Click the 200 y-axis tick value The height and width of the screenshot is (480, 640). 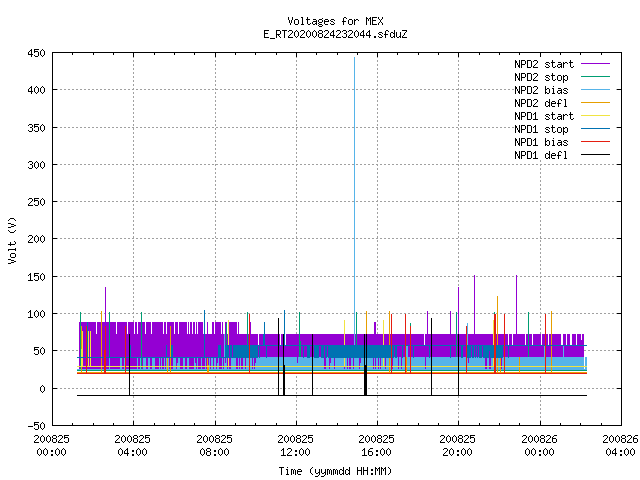tap(36, 239)
